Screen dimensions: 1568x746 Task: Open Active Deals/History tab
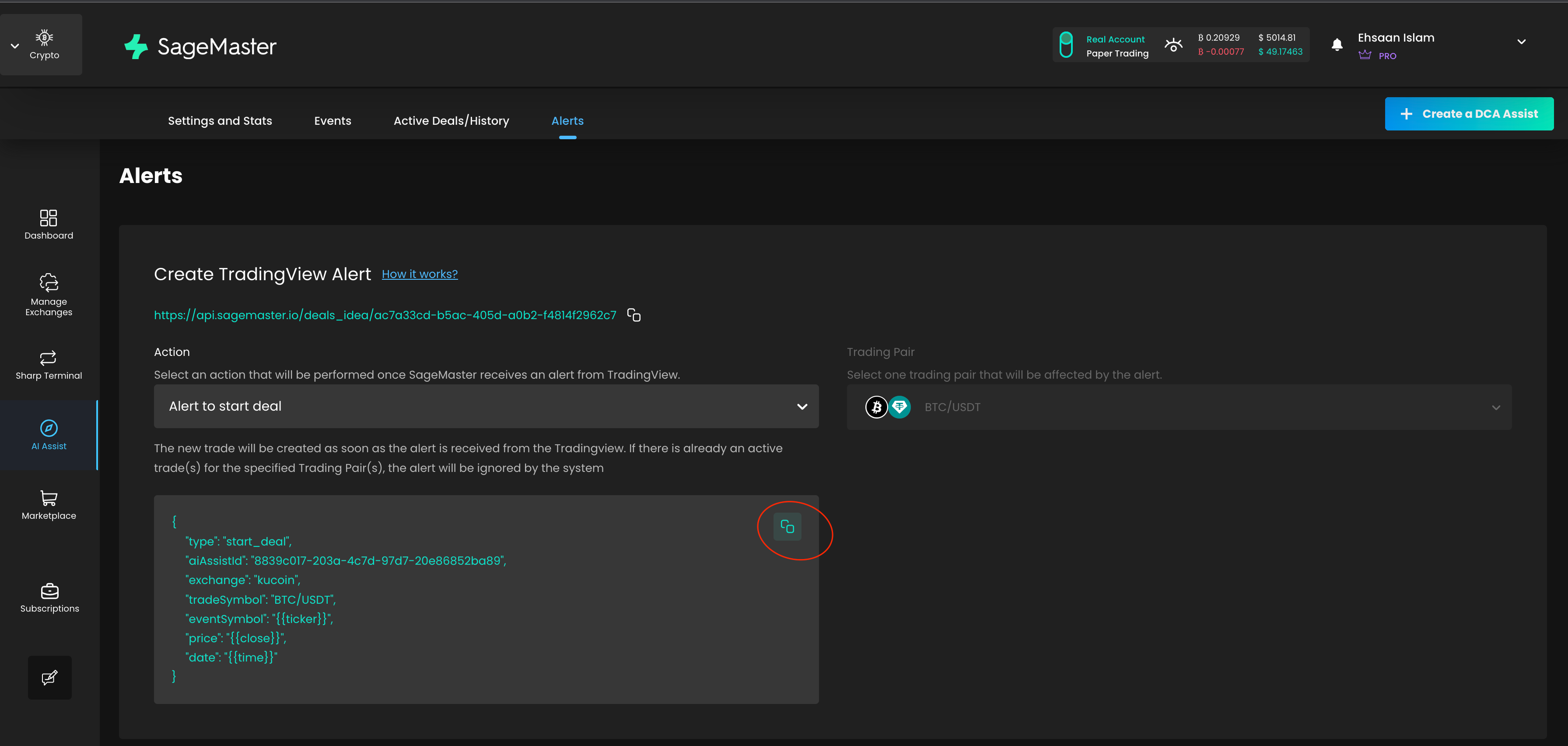[x=451, y=120]
